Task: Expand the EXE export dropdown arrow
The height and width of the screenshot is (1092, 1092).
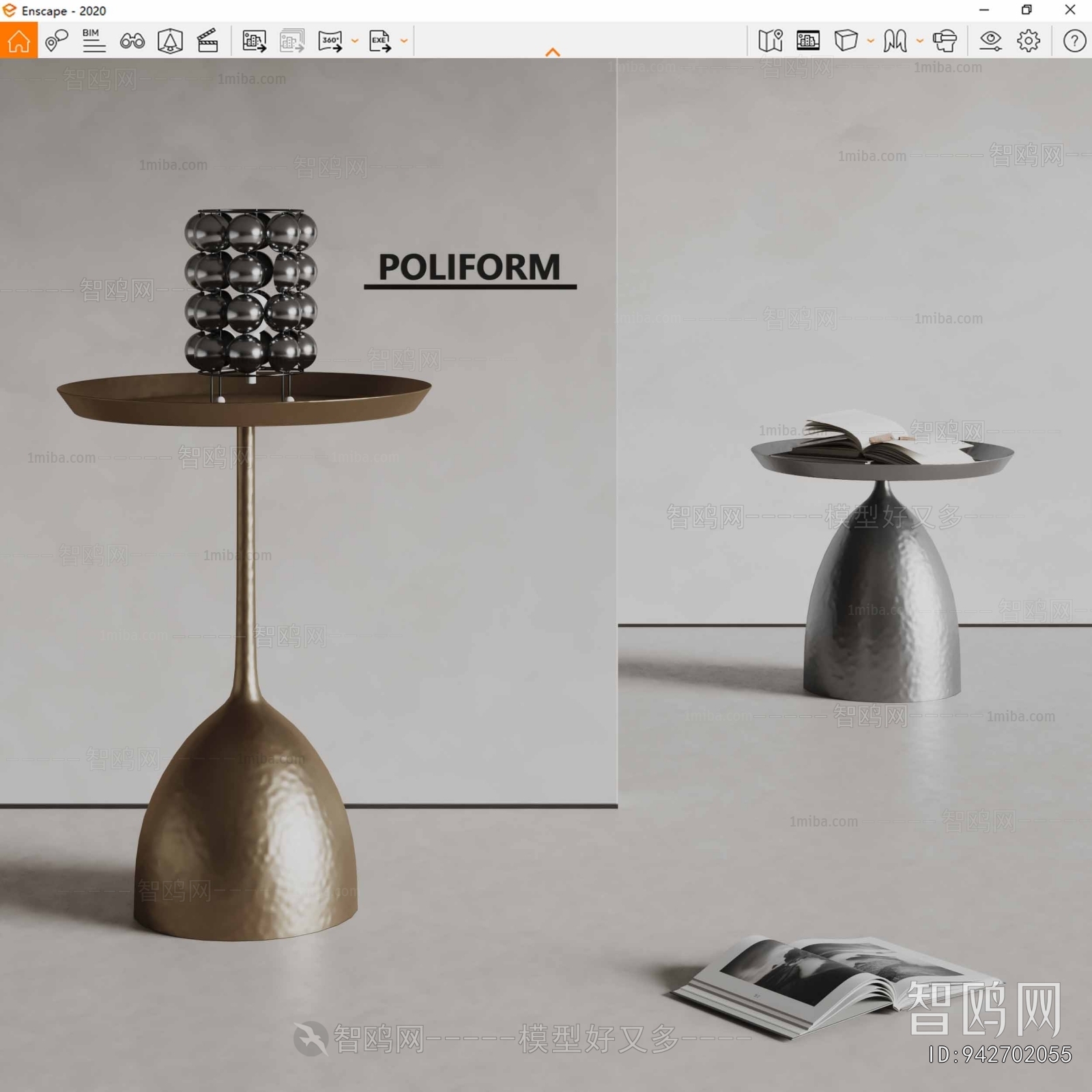Action: point(403,41)
